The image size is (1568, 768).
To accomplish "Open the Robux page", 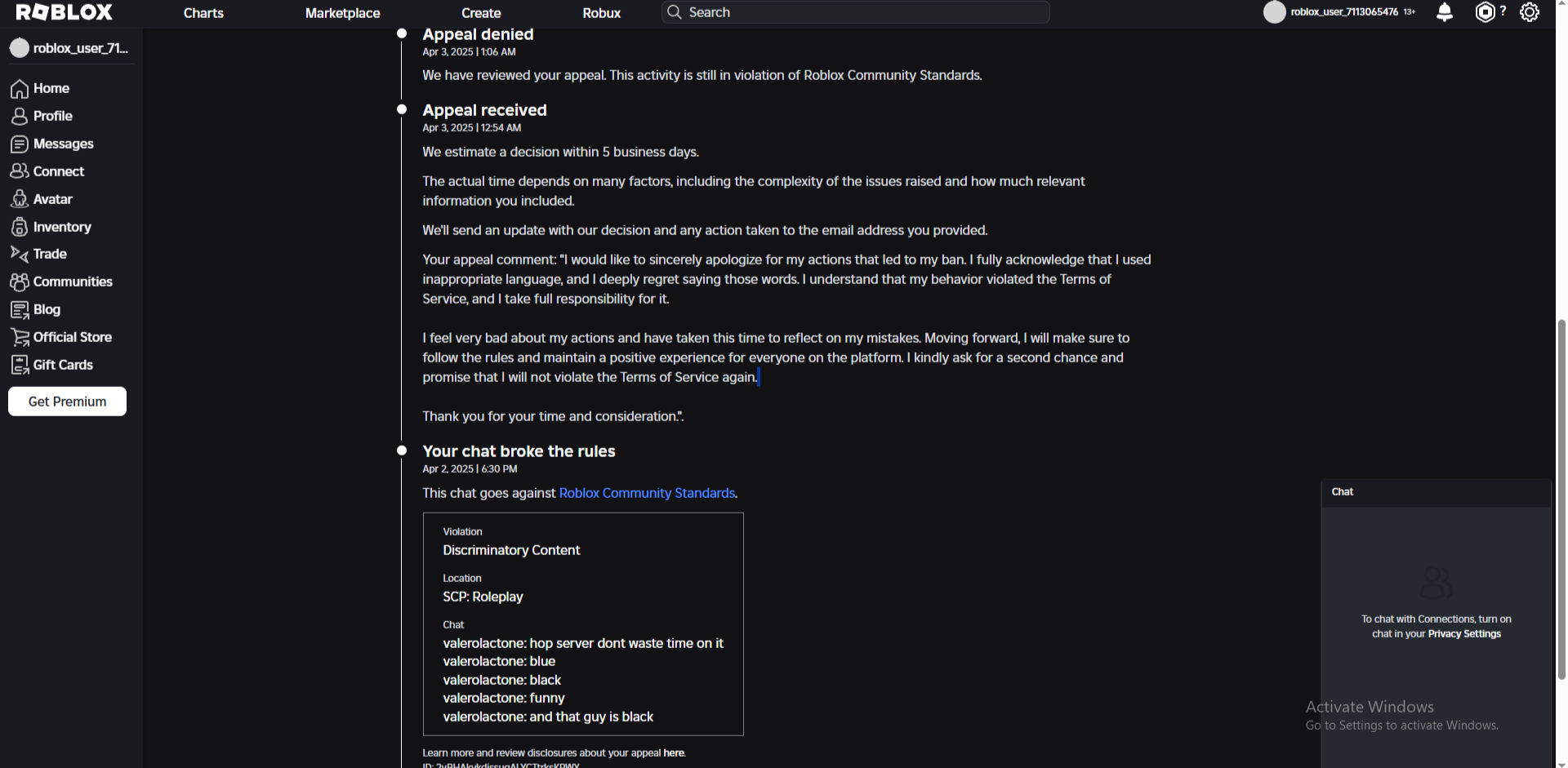I will coord(601,12).
